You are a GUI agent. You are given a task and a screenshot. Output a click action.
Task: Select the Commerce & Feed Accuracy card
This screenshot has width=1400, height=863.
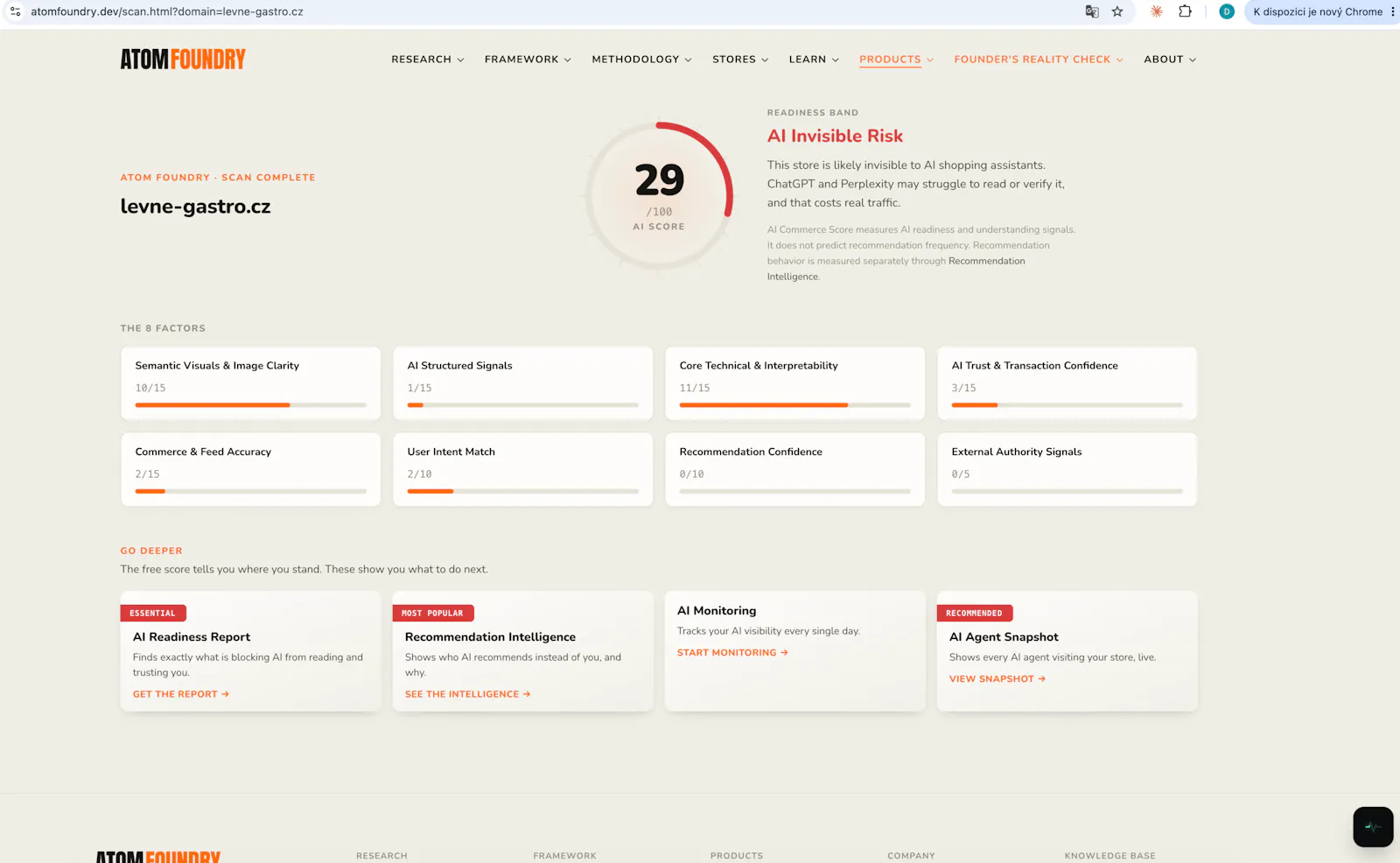[251, 469]
